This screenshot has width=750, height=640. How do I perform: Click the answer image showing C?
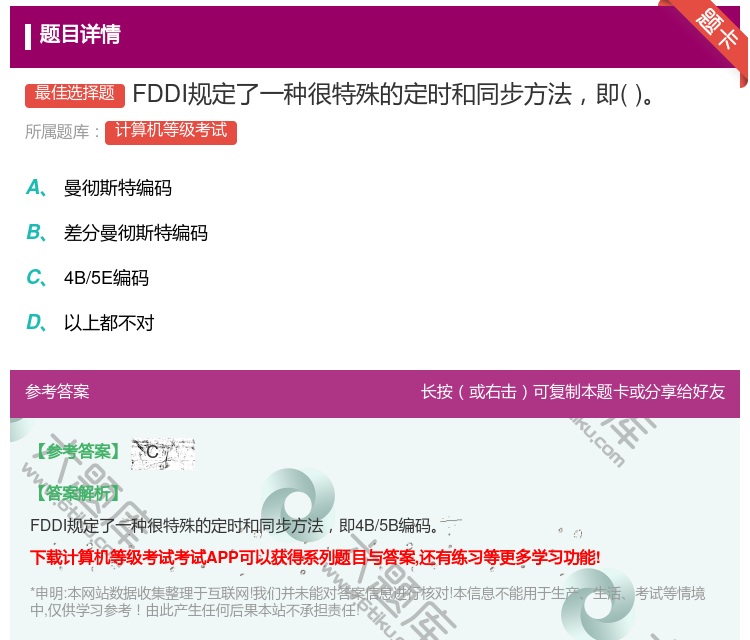coord(163,453)
